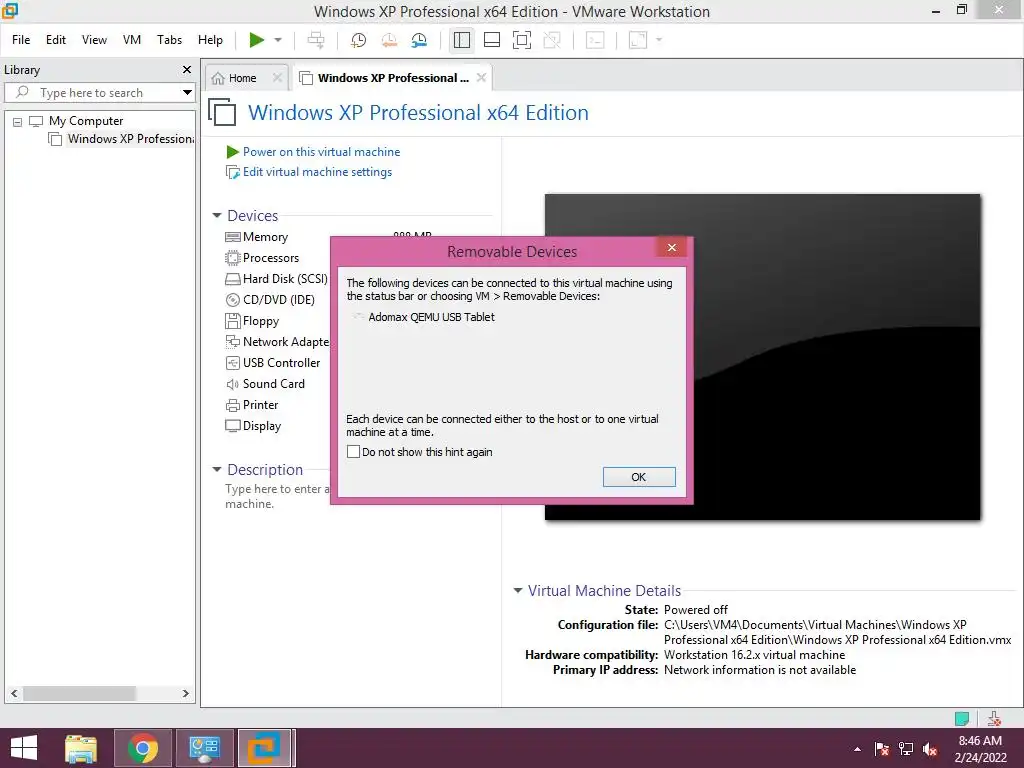Close the Windows XP Professional tab
Image resolution: width=1024 pixels, height=768 pixels.
(481, 78)
